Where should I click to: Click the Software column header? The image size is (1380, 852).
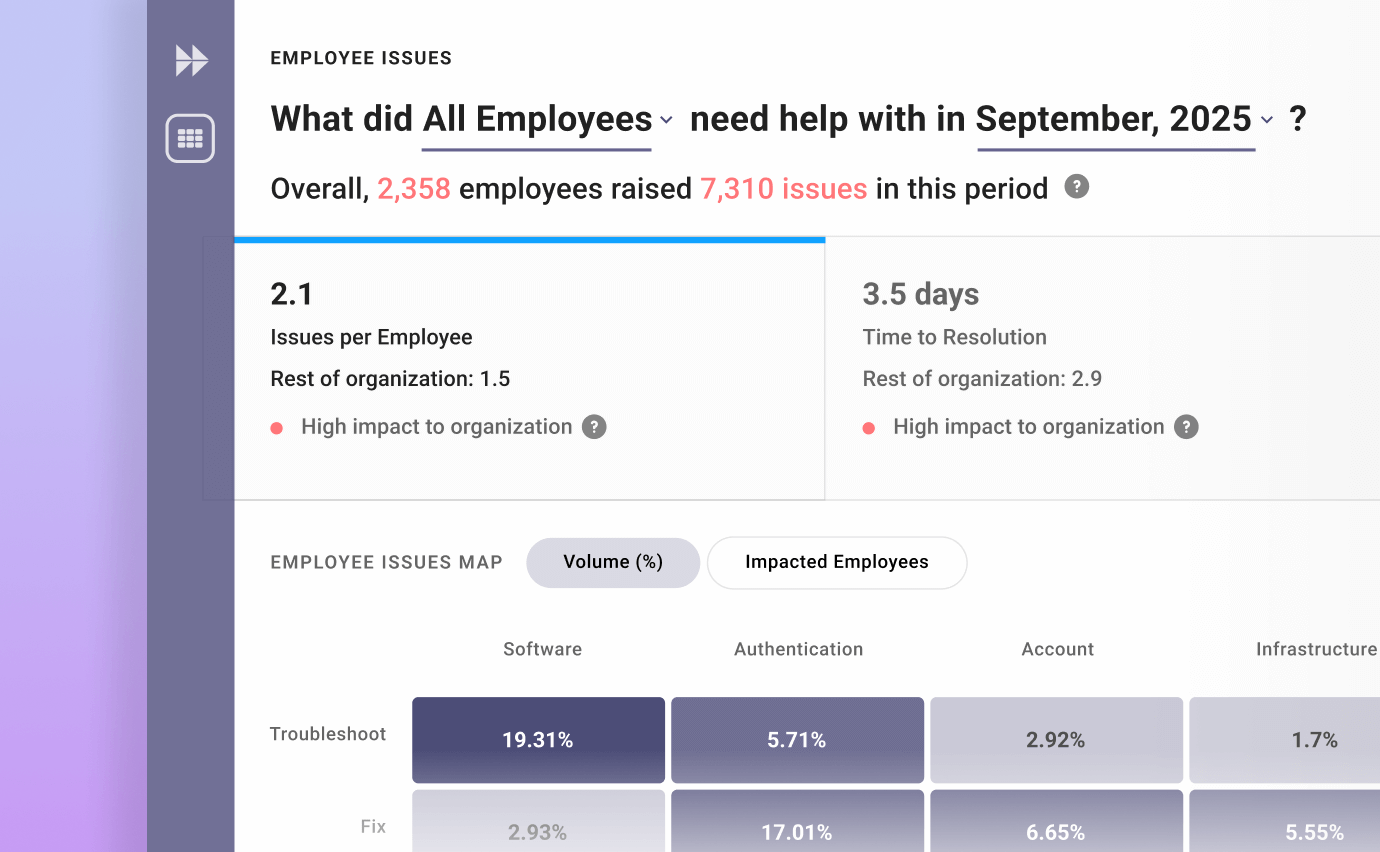click(x=542, y=649)
